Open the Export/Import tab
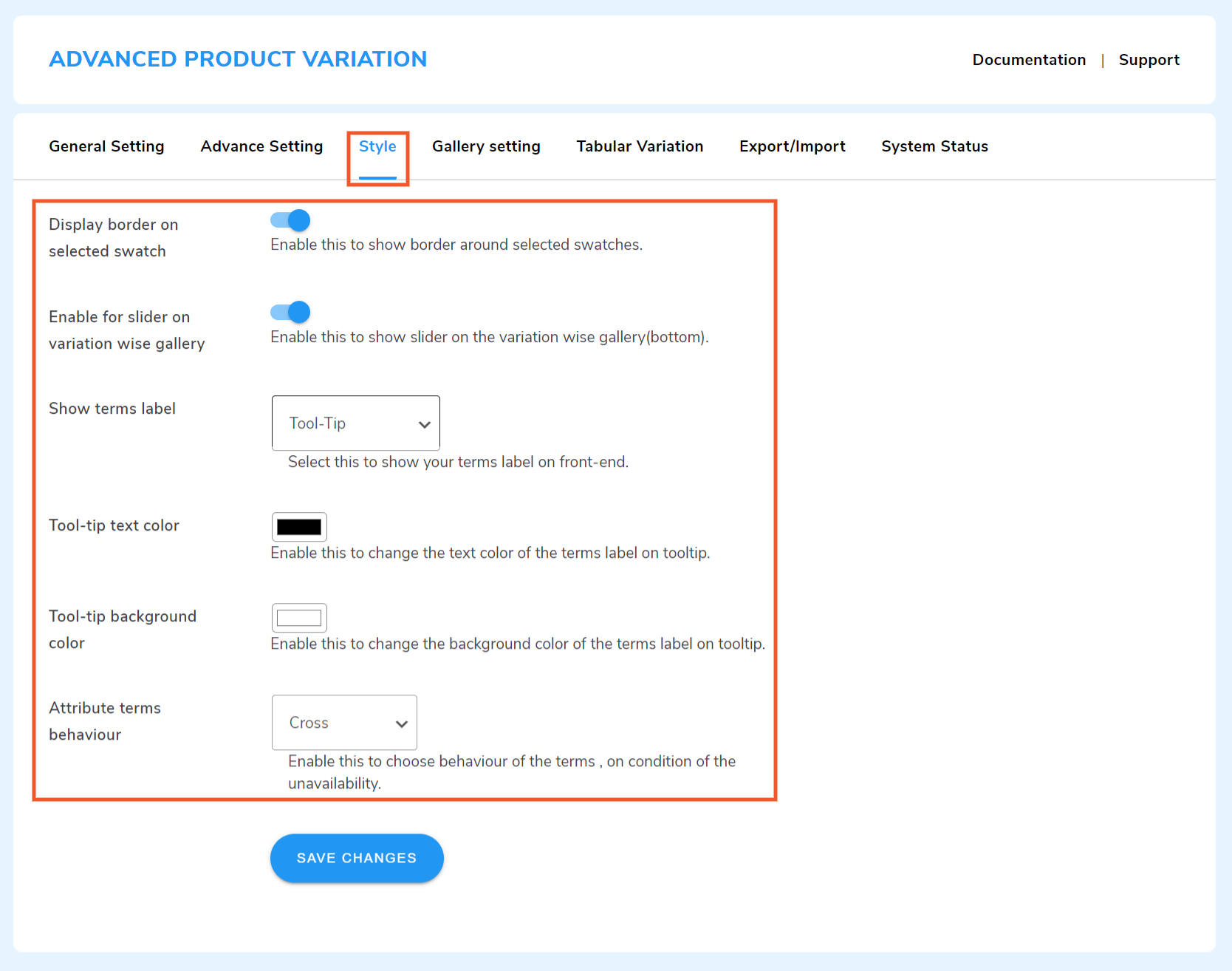 click(792, 146)
